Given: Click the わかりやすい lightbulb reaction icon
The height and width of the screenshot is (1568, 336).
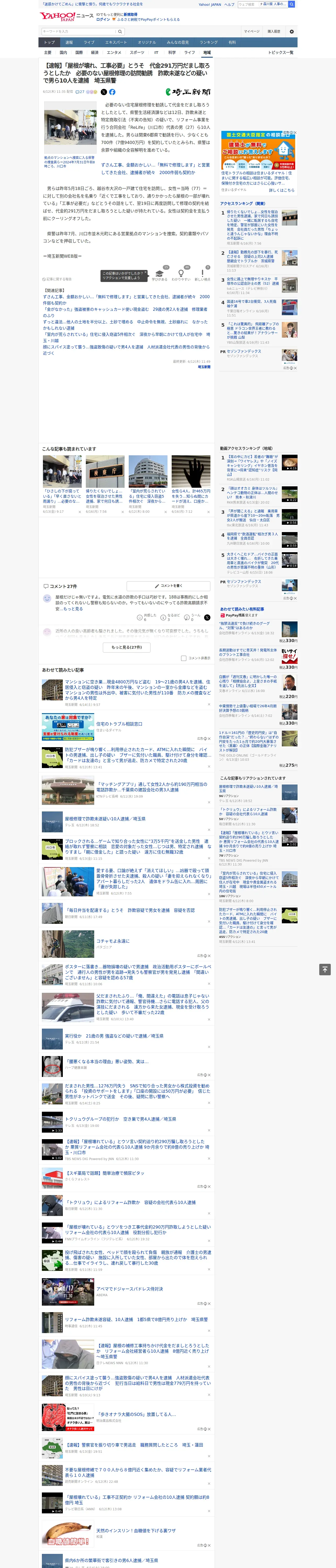Looking at the screenshot, I should pyautogui.click(x=181, y=273).
